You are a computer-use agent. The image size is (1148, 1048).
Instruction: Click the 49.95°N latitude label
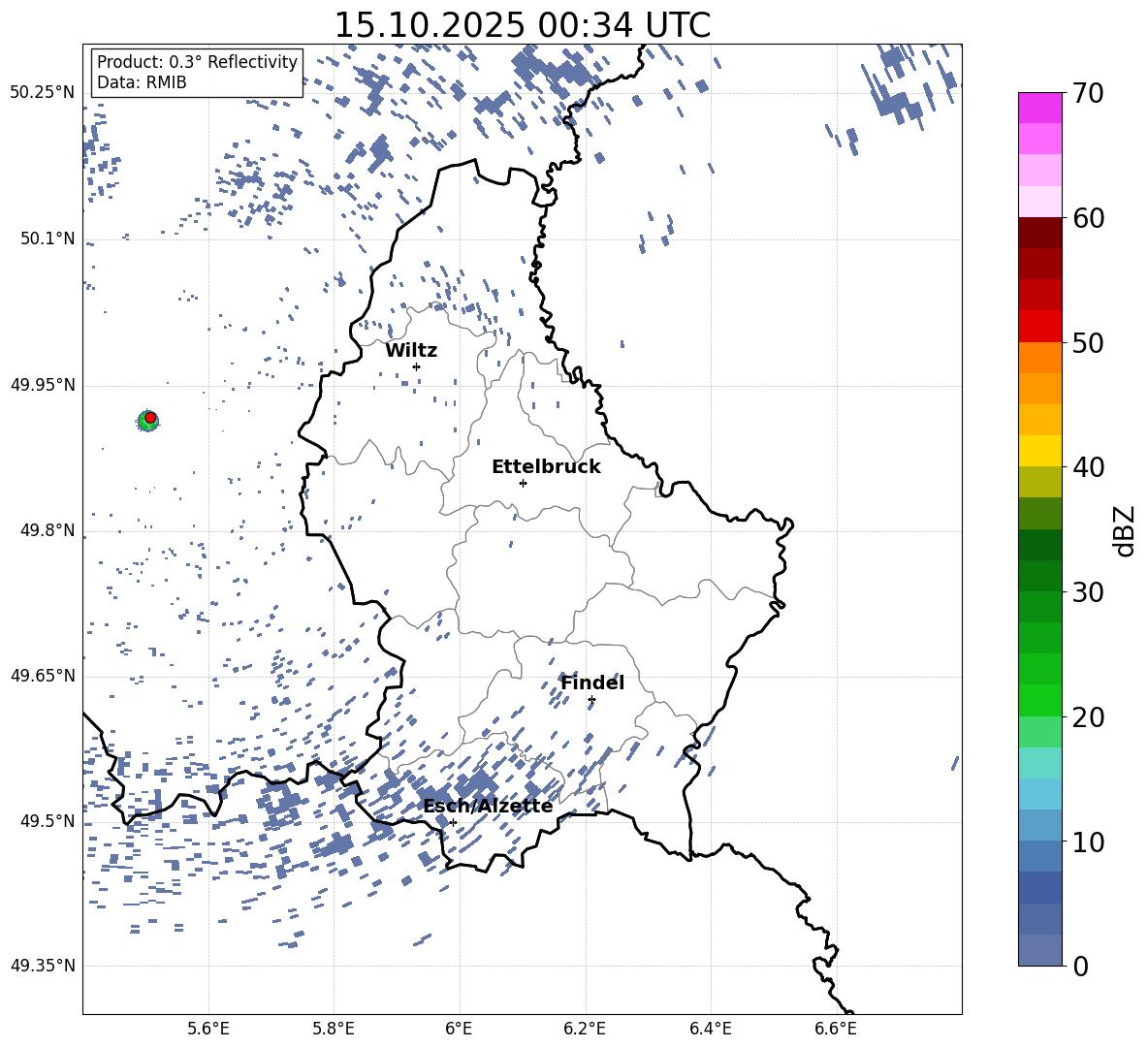[x=42, y=385]
